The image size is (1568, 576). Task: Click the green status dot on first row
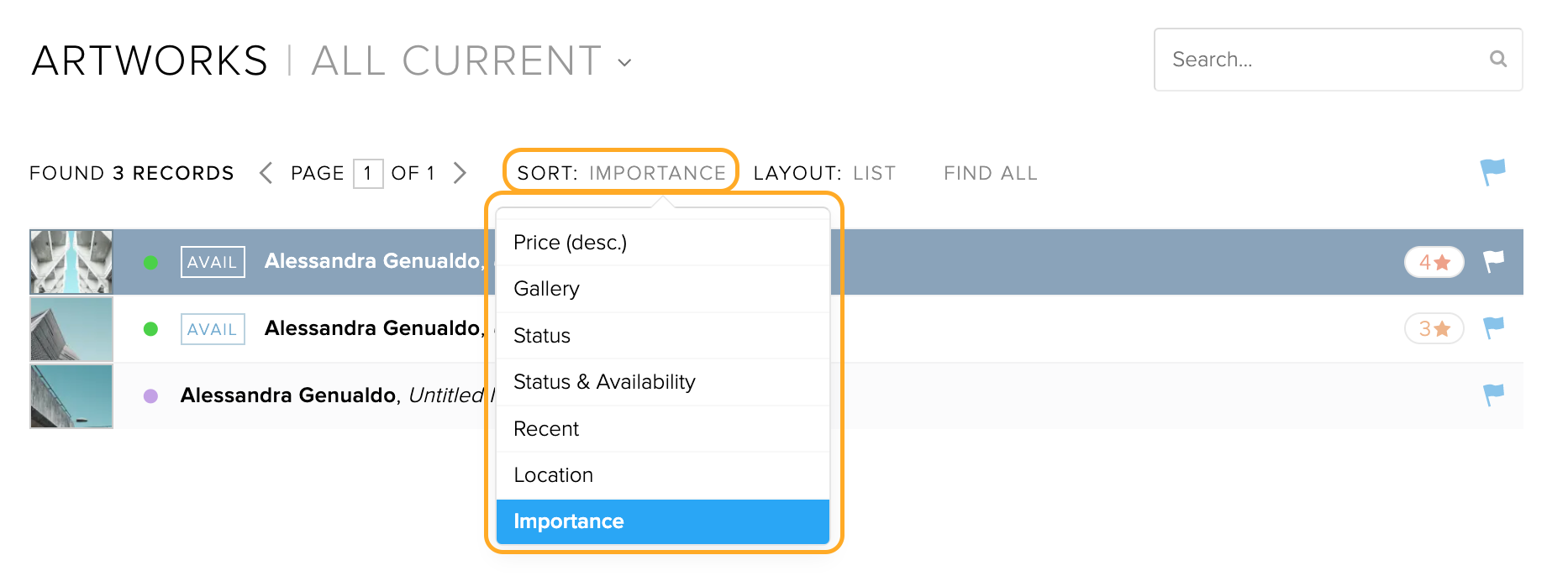[x=150, y=263]
